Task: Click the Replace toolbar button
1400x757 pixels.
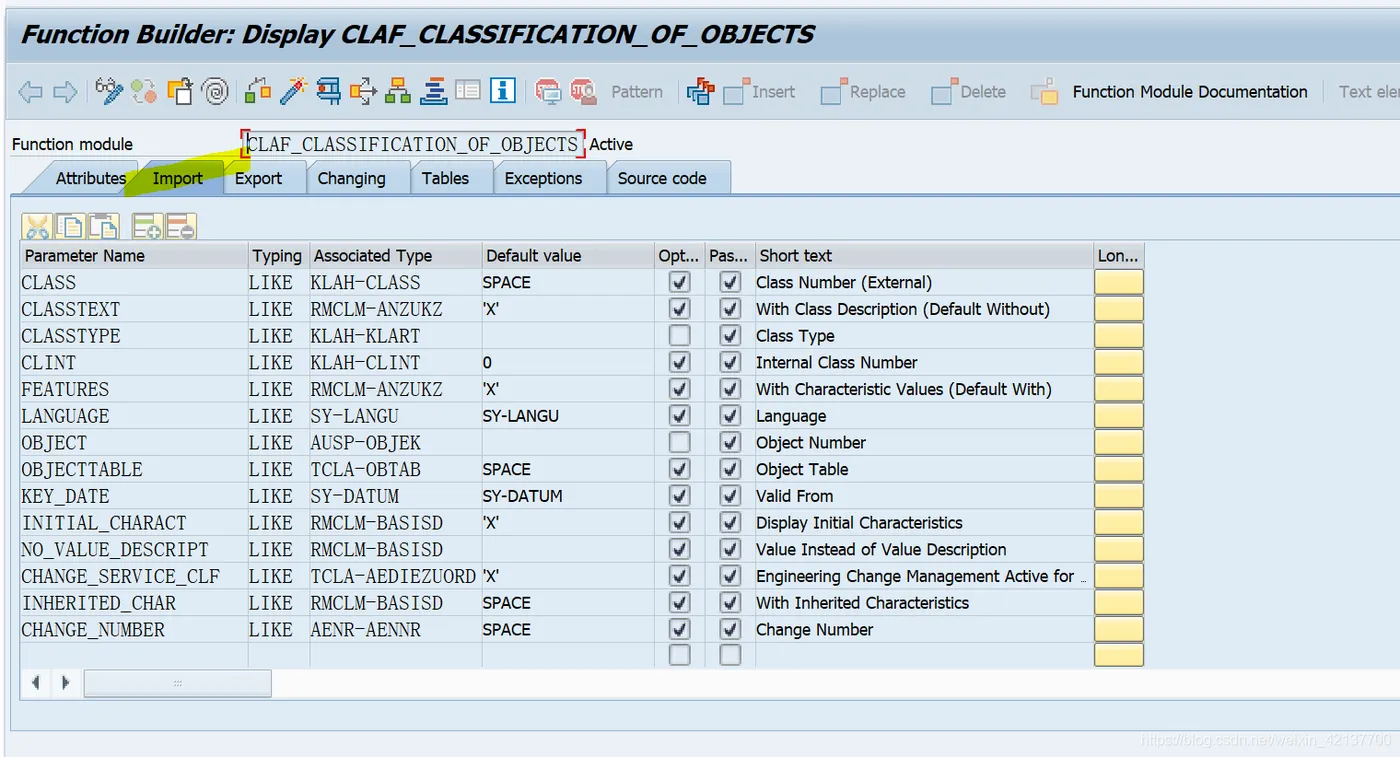Action: (x=863, y=92)
